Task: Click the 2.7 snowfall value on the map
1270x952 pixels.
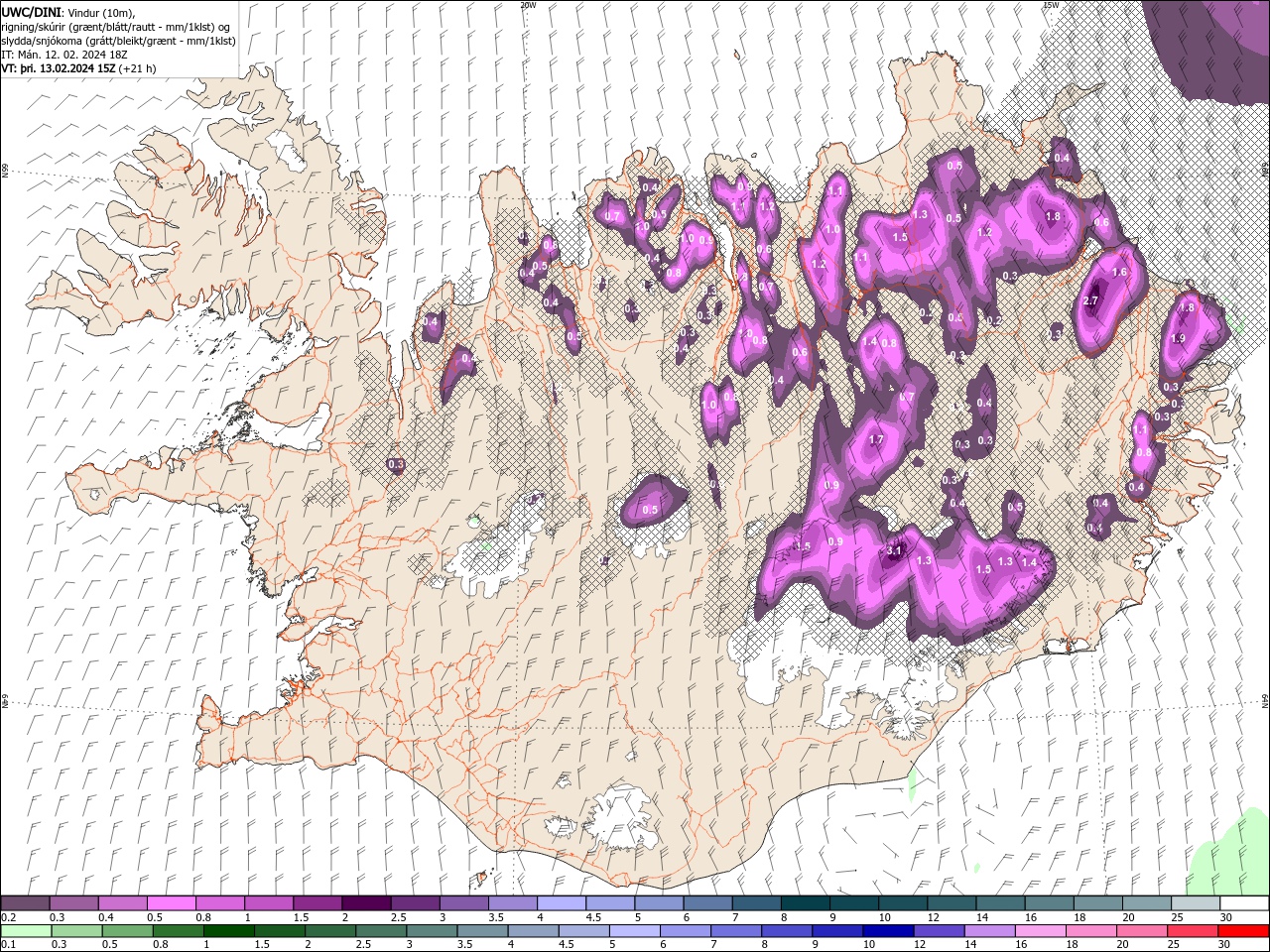Action: pyautogui.click(x=1091, y=300)
